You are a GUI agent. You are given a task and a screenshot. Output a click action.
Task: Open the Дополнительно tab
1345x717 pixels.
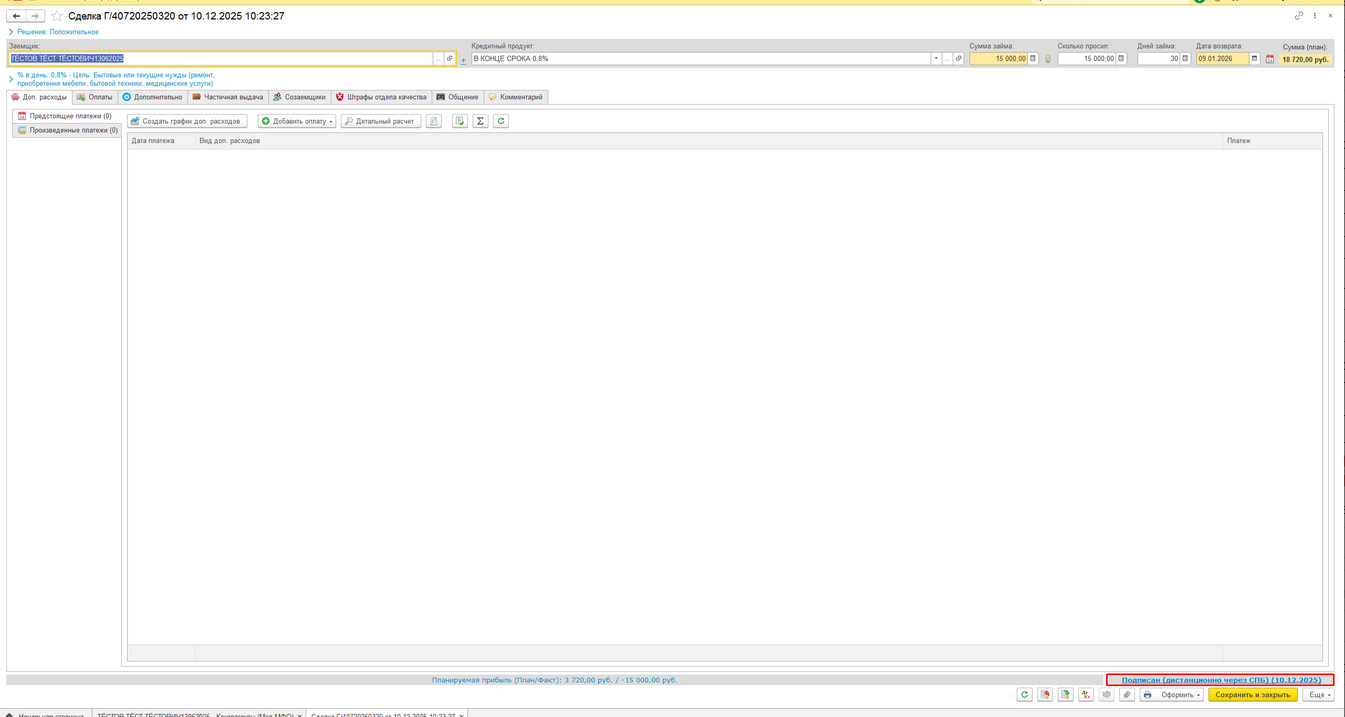(x=152, y=97)
